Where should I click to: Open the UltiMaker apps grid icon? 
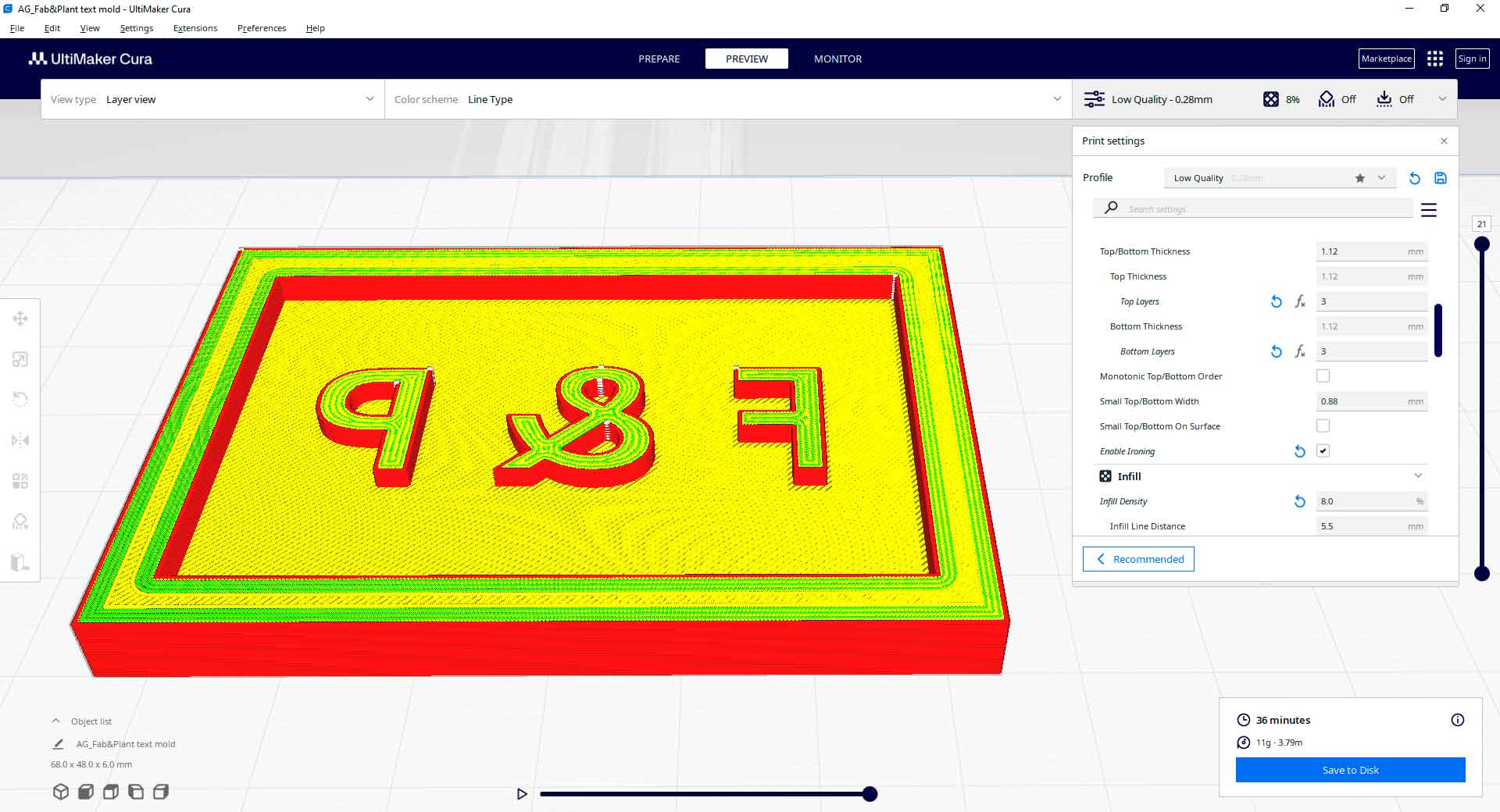click(1435, 59)
